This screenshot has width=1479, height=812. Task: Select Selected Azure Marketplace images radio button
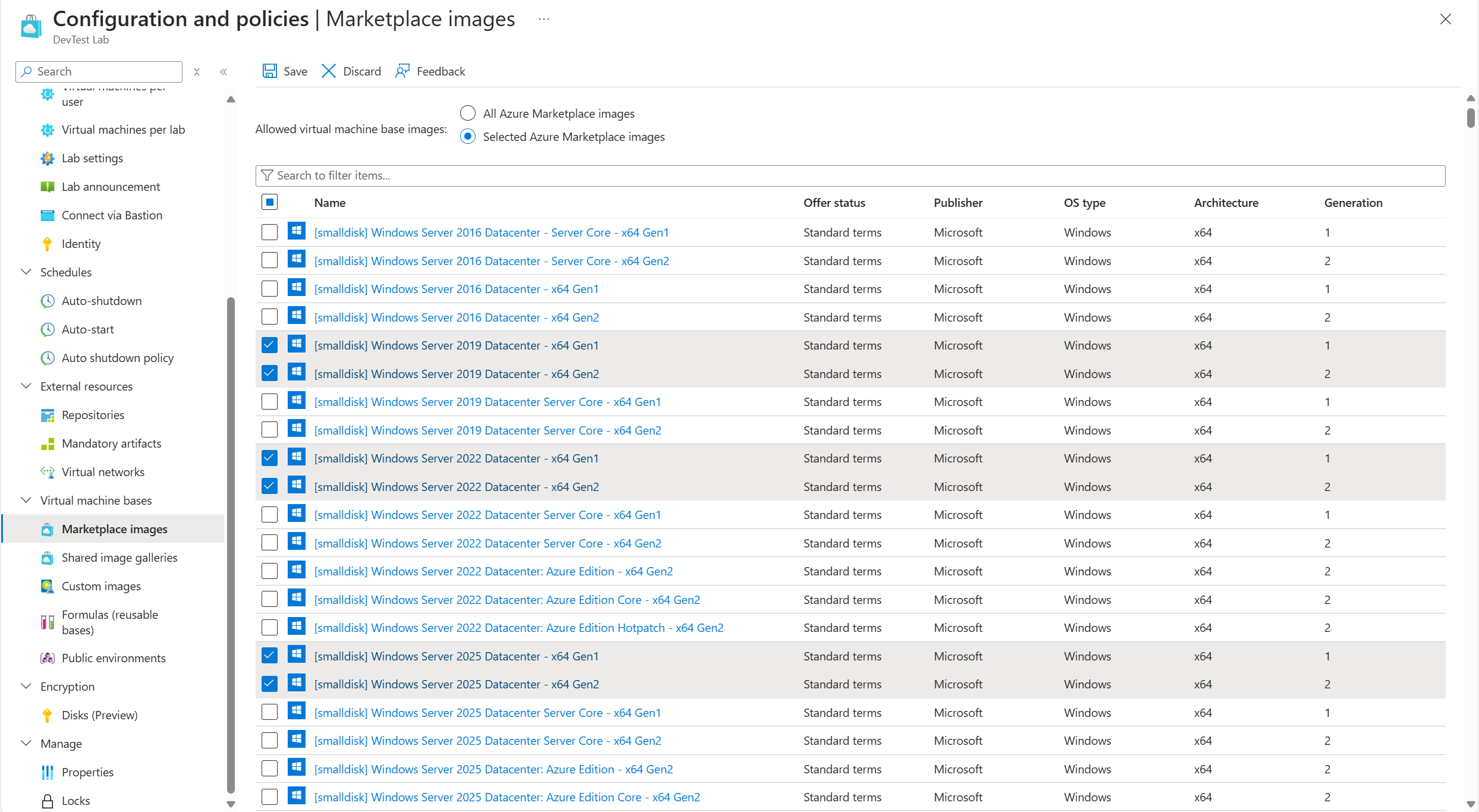point(467,135)
